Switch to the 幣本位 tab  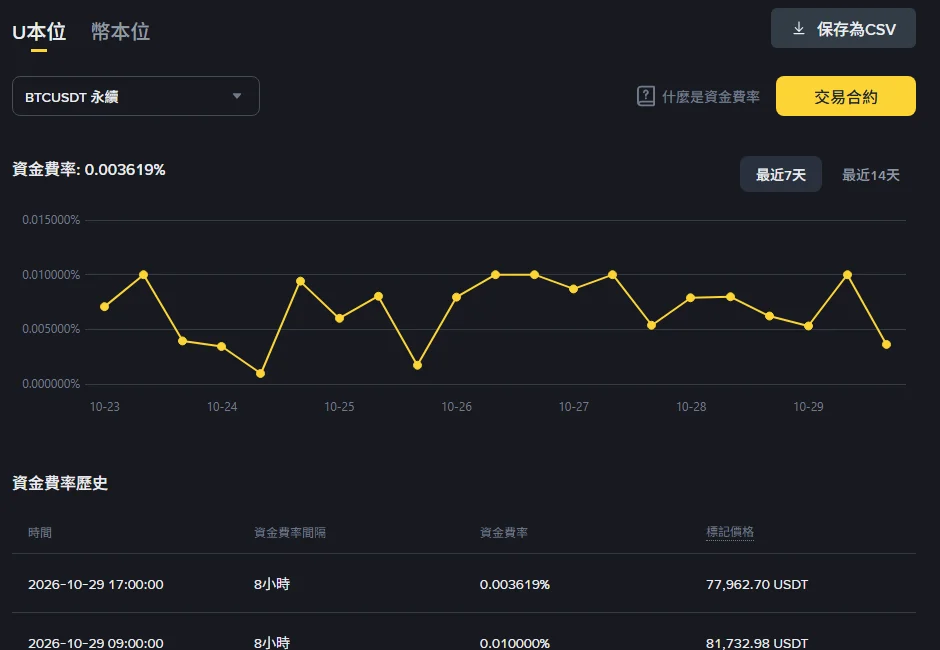click(x=120, y=31)
